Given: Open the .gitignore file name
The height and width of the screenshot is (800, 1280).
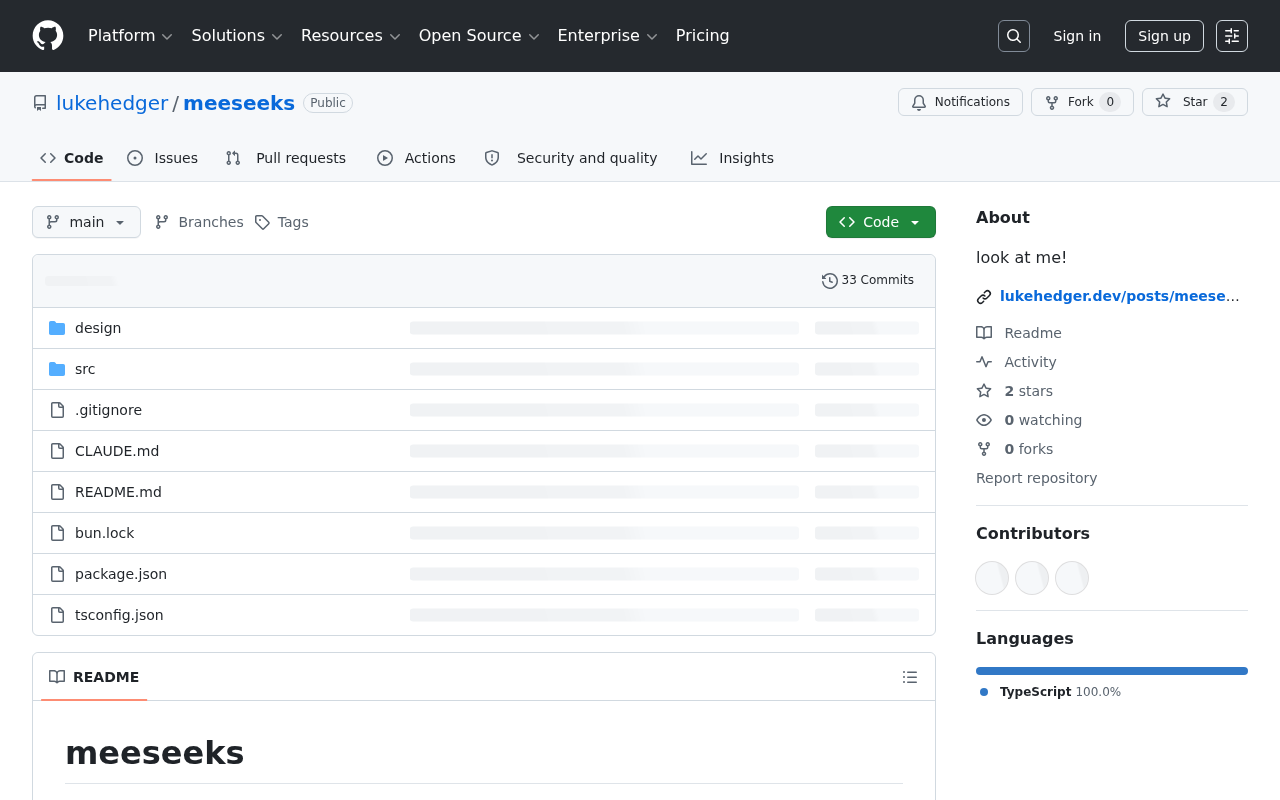Looking at the screenshot, I should (108, 410).
